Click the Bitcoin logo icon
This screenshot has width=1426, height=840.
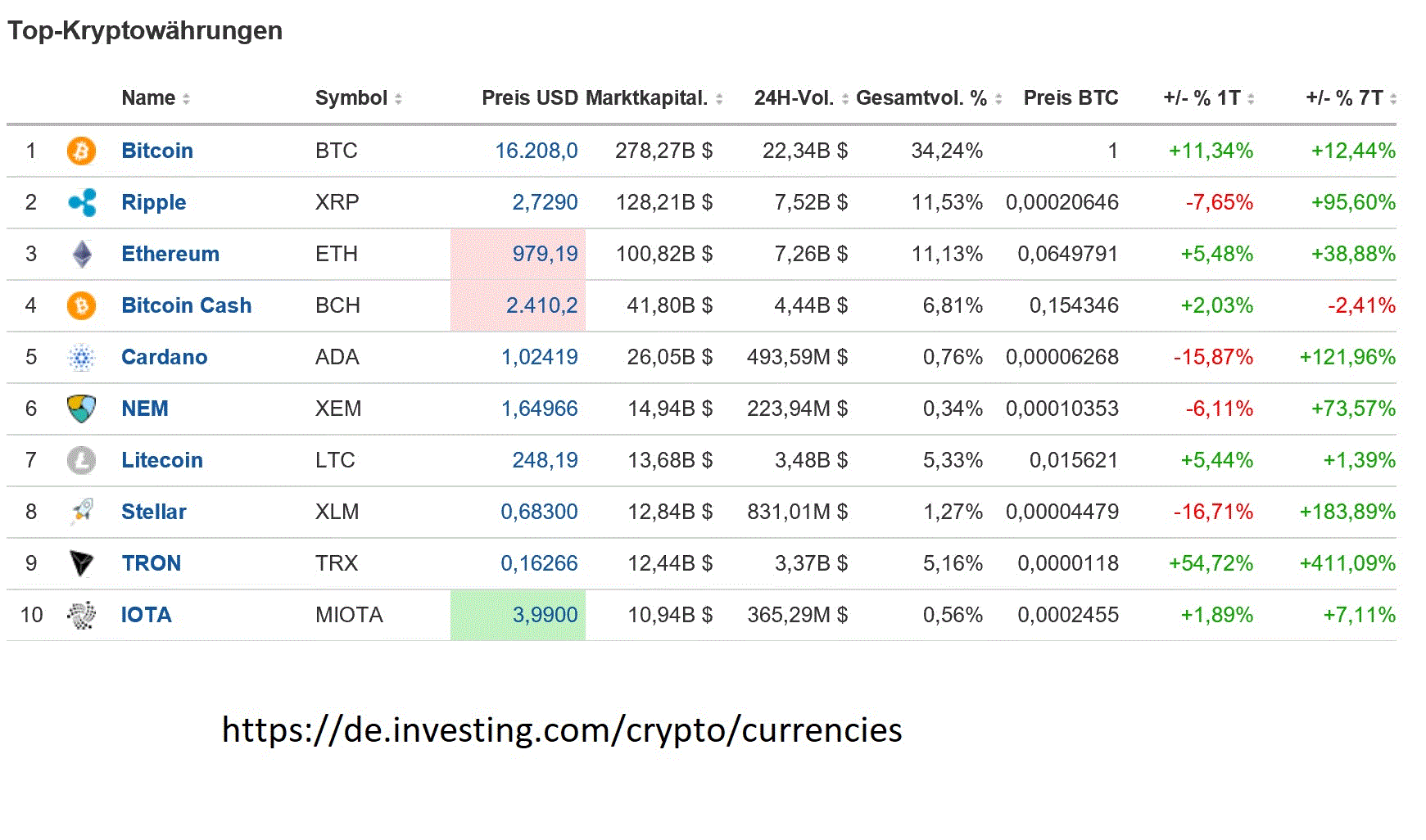81,151
